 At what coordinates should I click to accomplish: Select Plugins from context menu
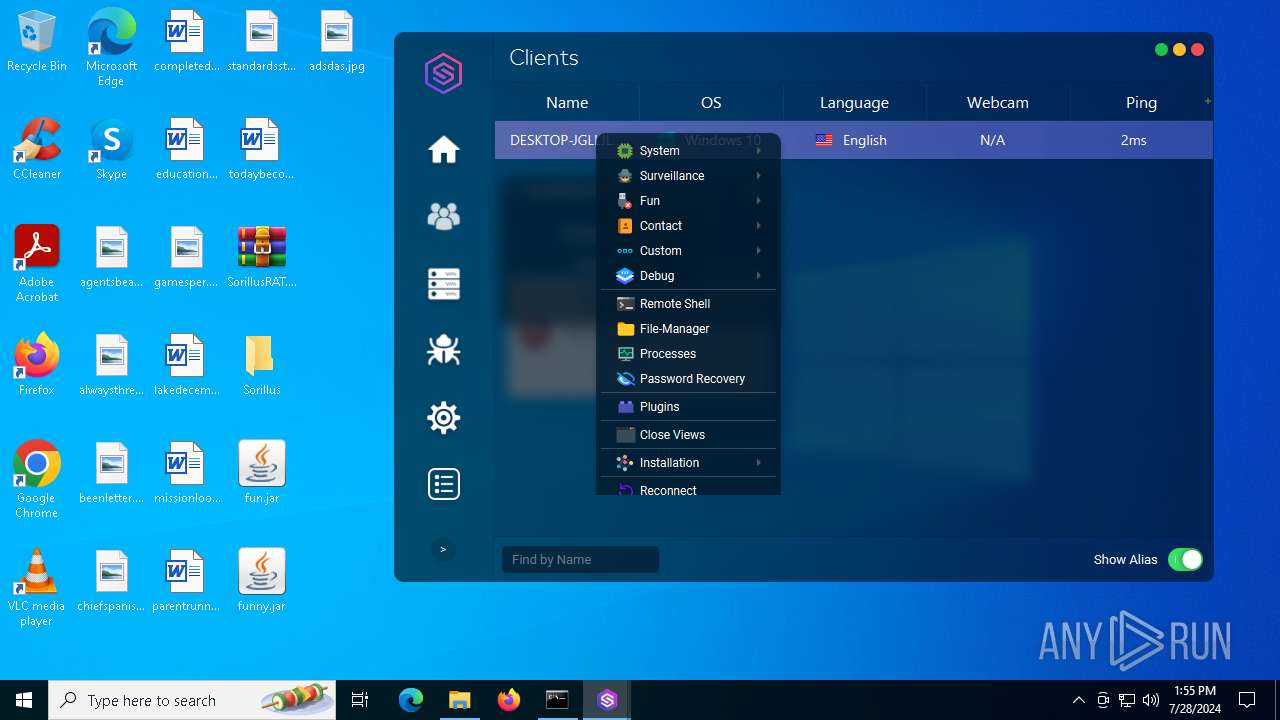688,407
